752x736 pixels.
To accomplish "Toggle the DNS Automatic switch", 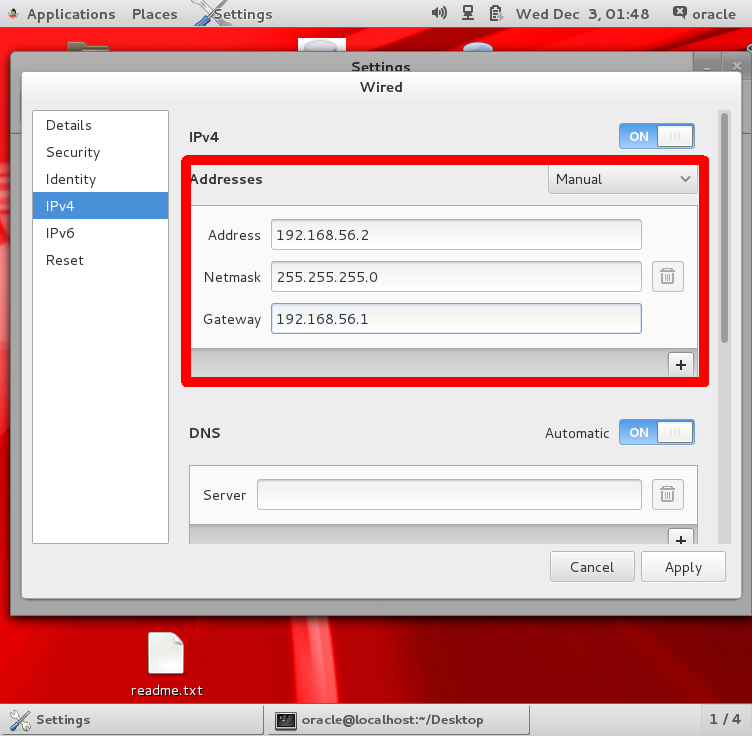I will 656,432.
